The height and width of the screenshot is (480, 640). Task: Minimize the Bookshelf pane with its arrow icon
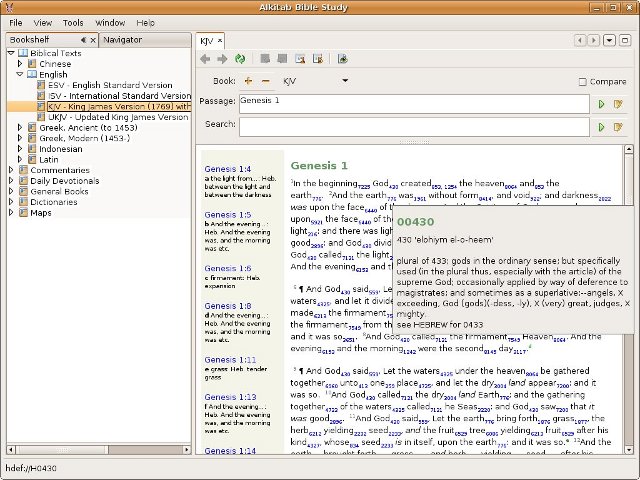83,40
